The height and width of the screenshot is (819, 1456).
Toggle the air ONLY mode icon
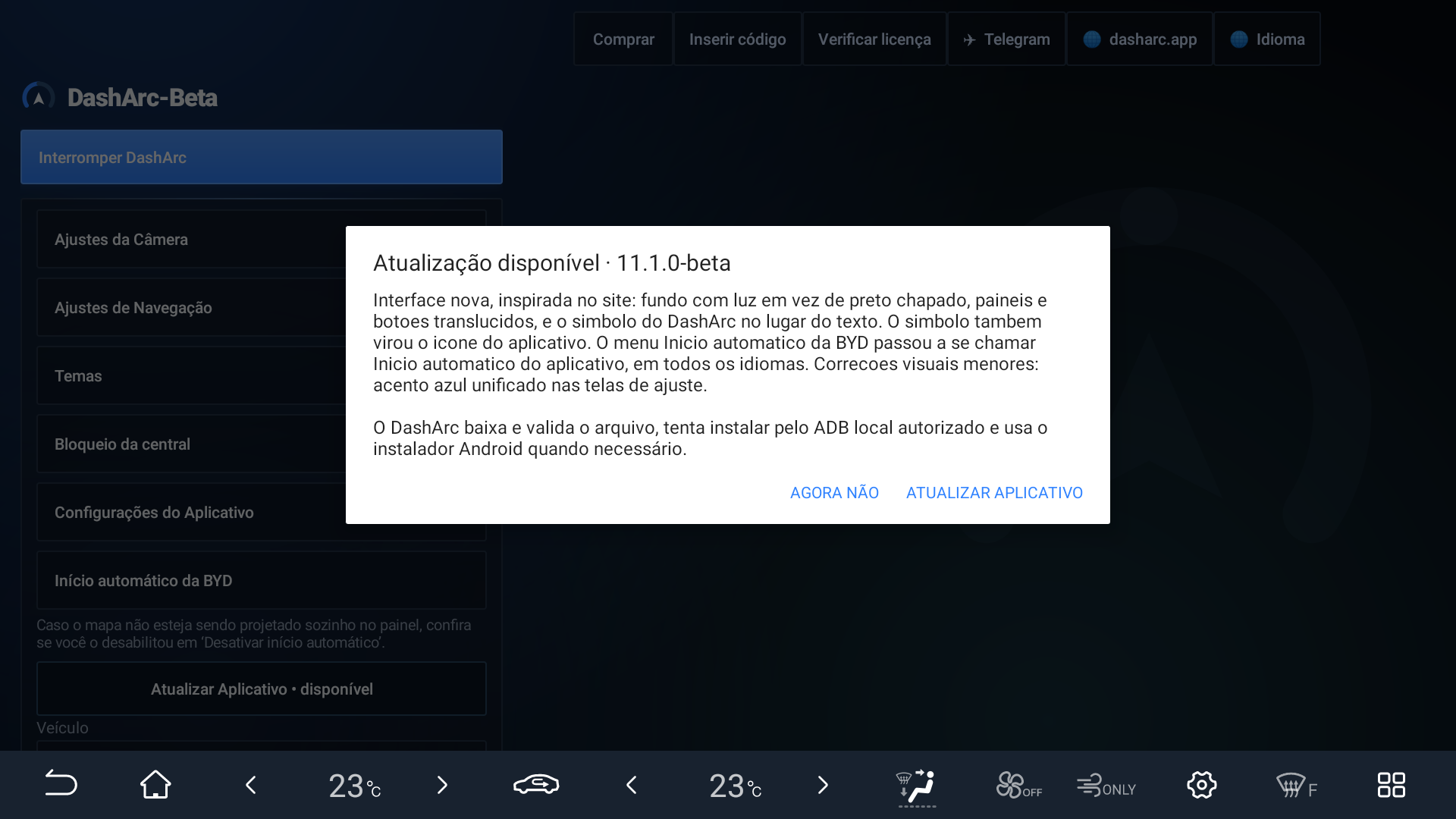[x=1106, y=785]
